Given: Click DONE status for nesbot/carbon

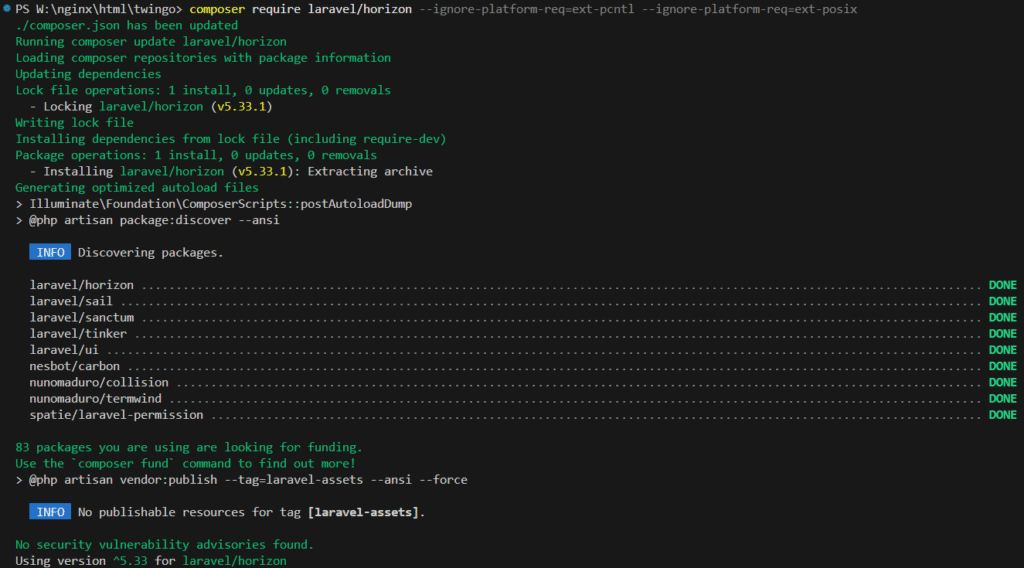Looking at the screenshot, I should pyautogui.click(x=1002, y=366).
